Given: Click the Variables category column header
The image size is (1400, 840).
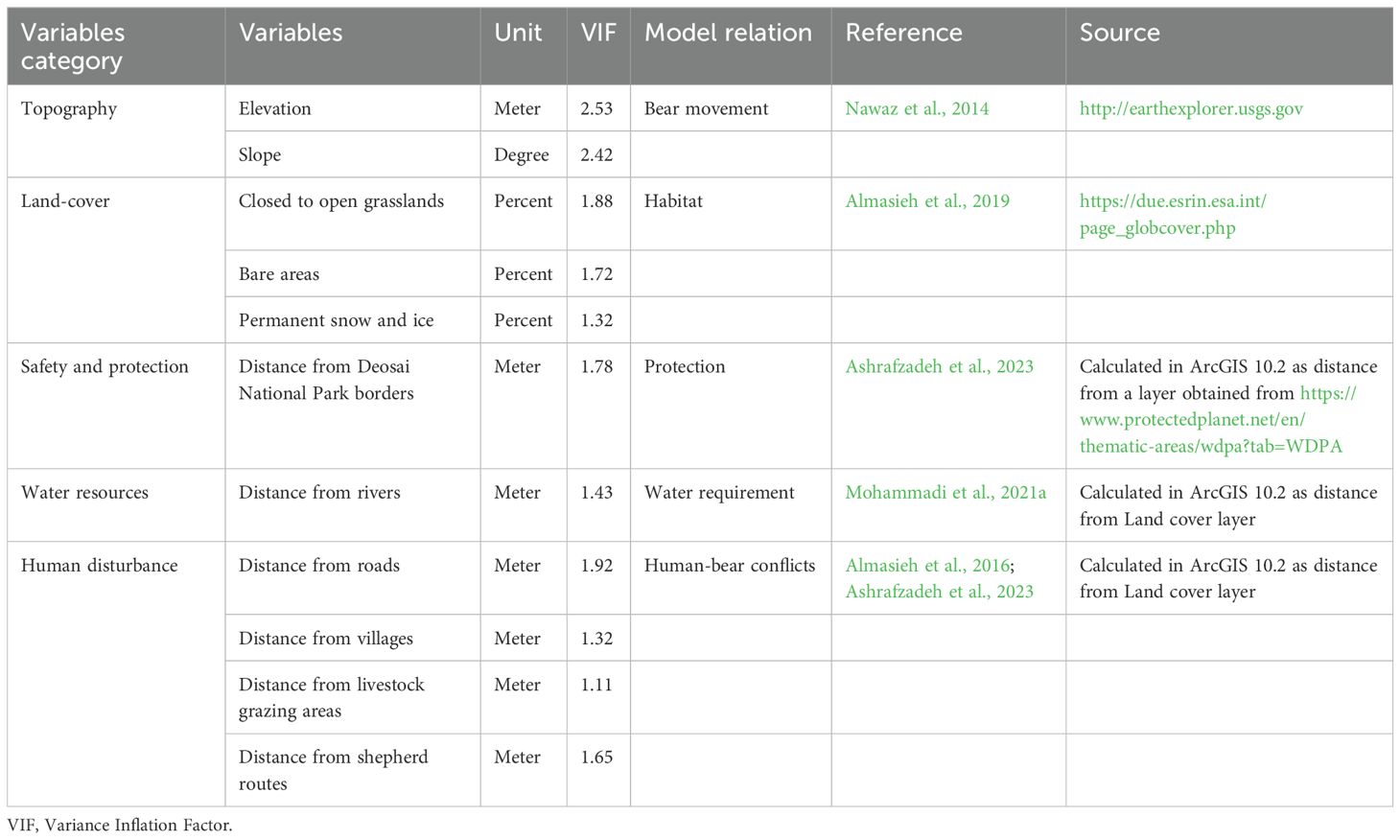Looking at the screenshot, I should (x=73, y=46).
